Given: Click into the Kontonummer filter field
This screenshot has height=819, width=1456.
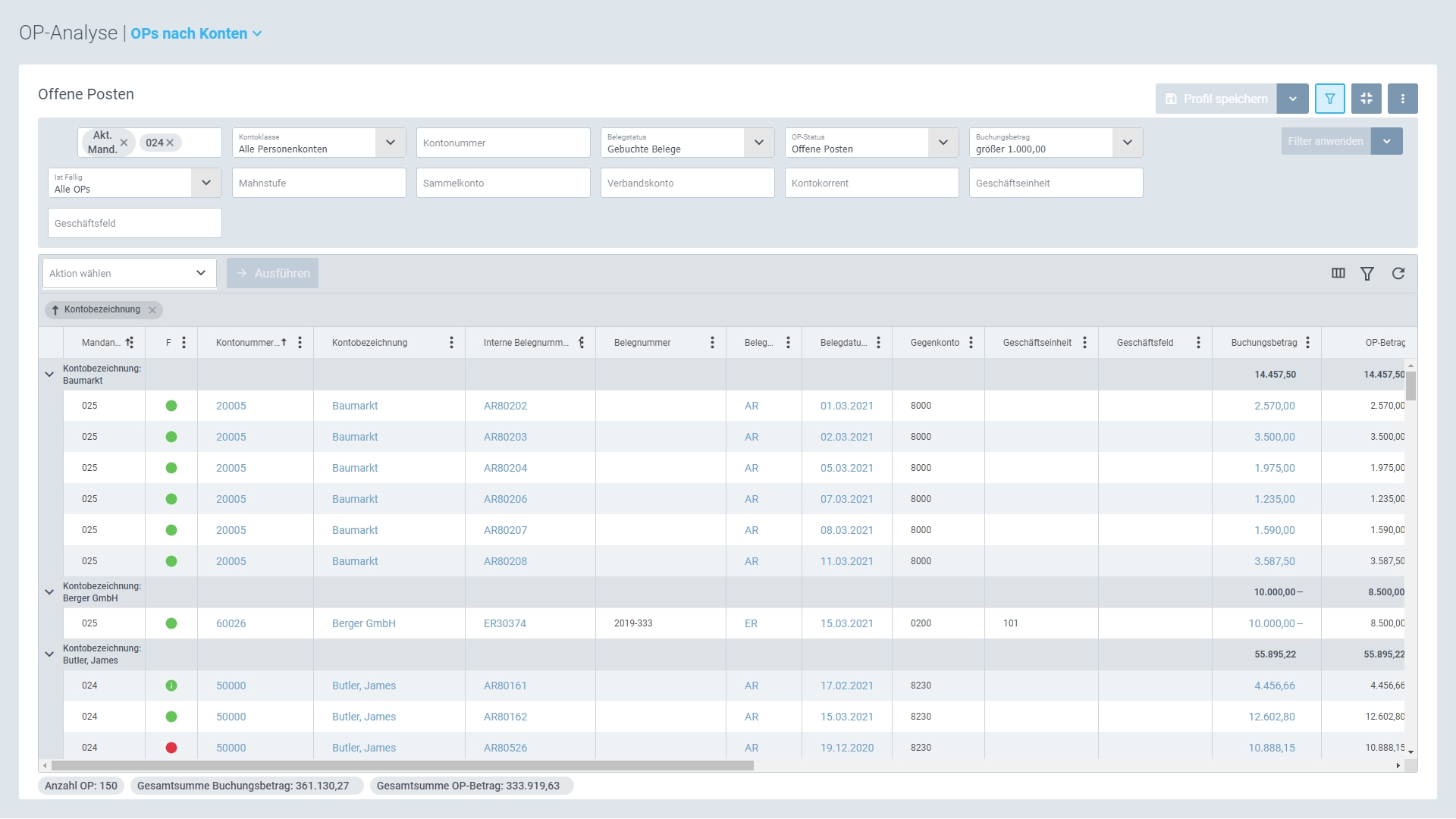Looking at the screenshot, I should click(503, 143).
